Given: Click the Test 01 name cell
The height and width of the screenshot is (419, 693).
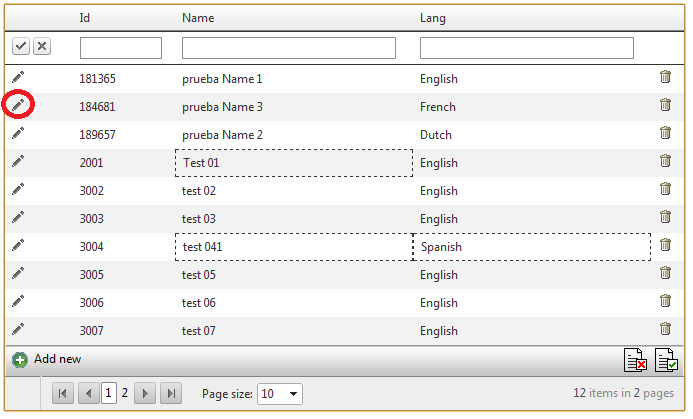Looking at the screenshot, I should point(293,163).
